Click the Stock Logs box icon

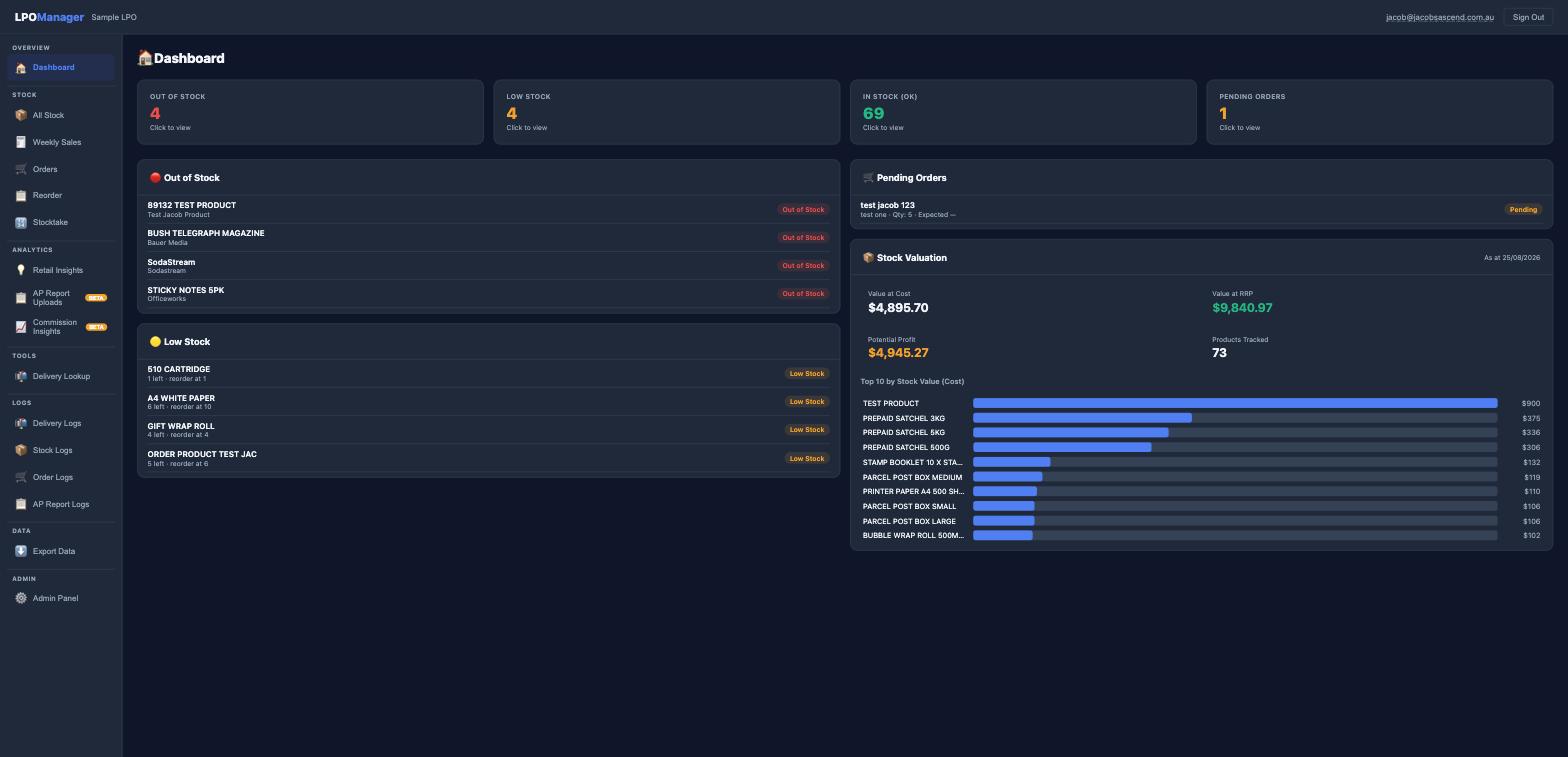(21, 450)
